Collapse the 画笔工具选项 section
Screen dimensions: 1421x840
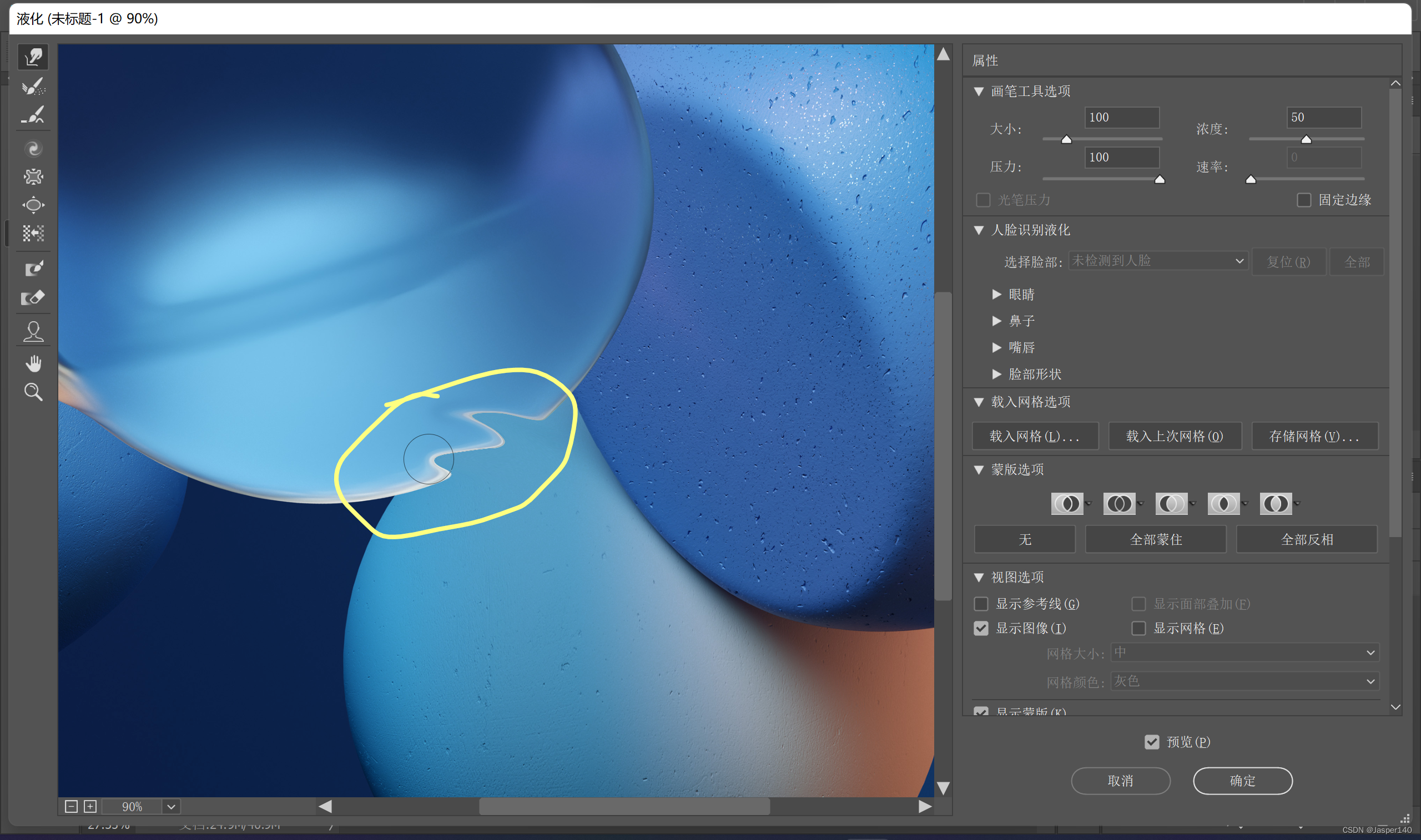[979, 91]
